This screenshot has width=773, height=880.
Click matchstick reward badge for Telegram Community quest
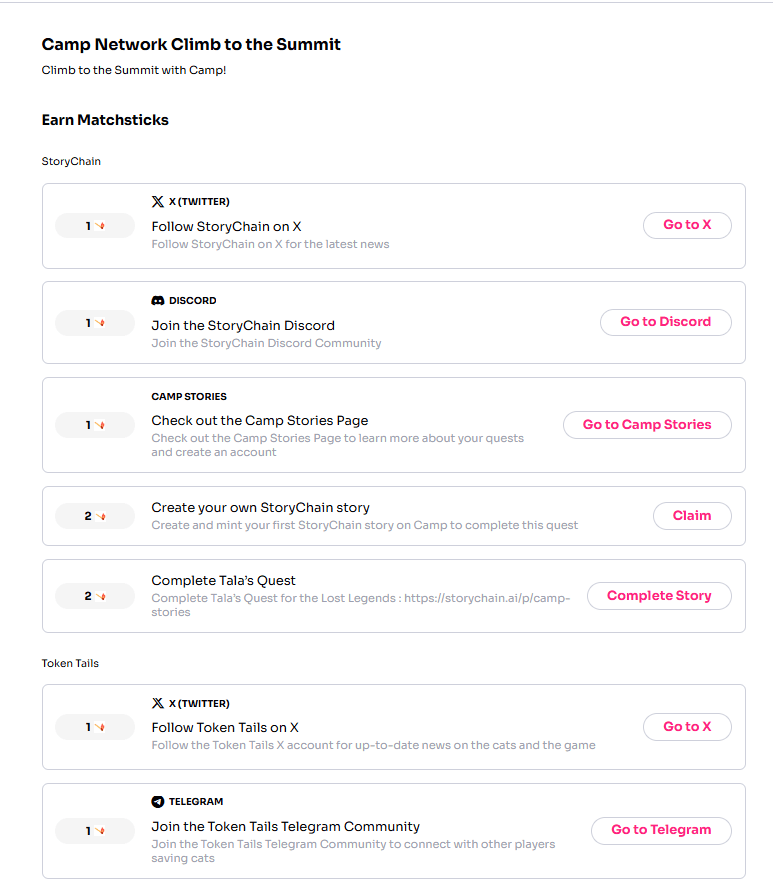95,831
